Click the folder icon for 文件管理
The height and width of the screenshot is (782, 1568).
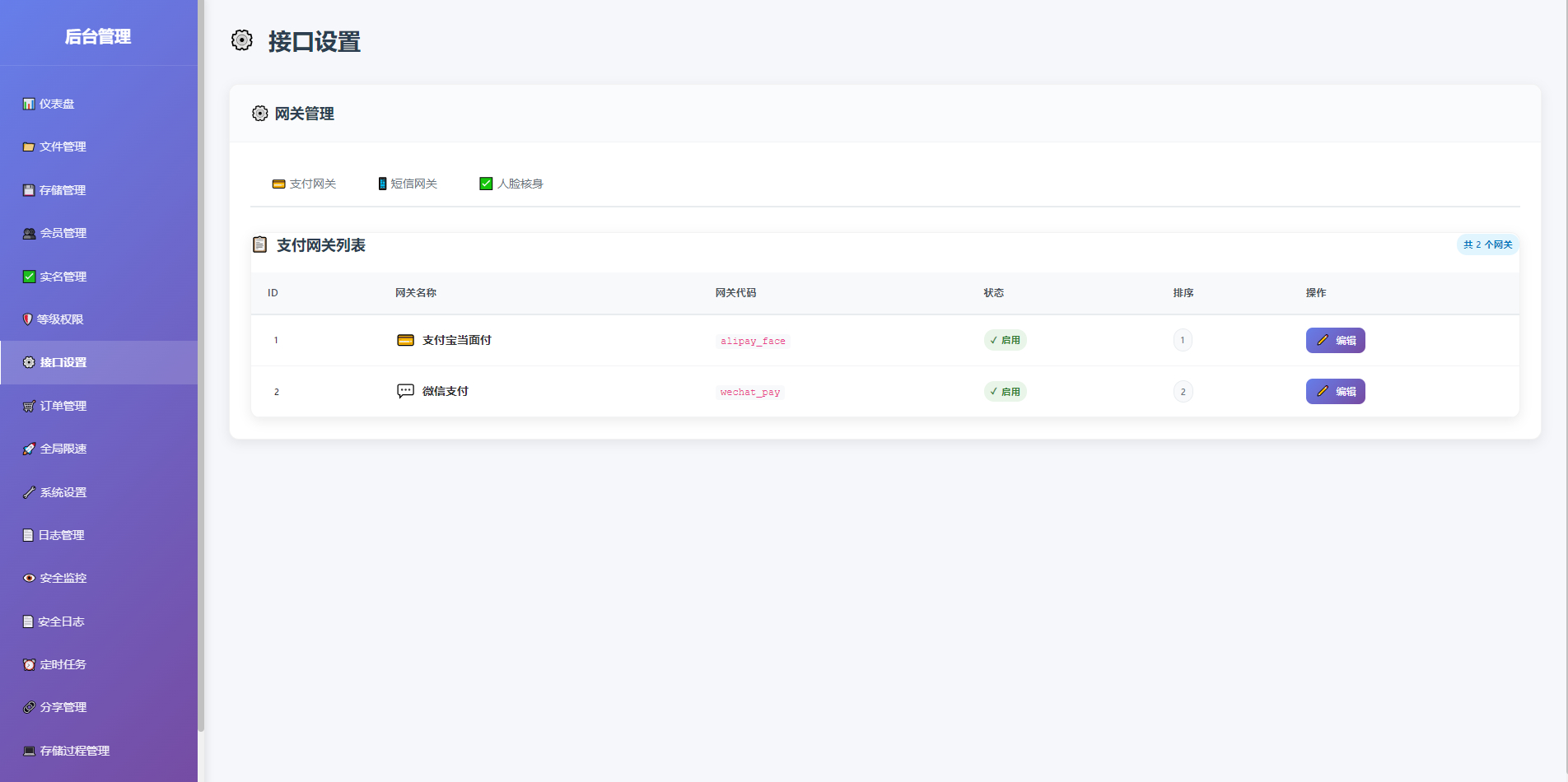tap(29, 147)
